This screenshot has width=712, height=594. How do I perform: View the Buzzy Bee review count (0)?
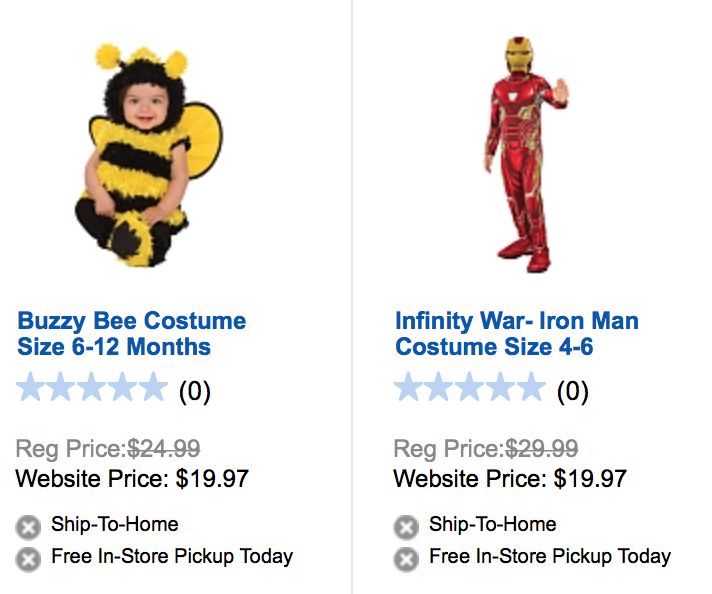click(x=194, y=390)
